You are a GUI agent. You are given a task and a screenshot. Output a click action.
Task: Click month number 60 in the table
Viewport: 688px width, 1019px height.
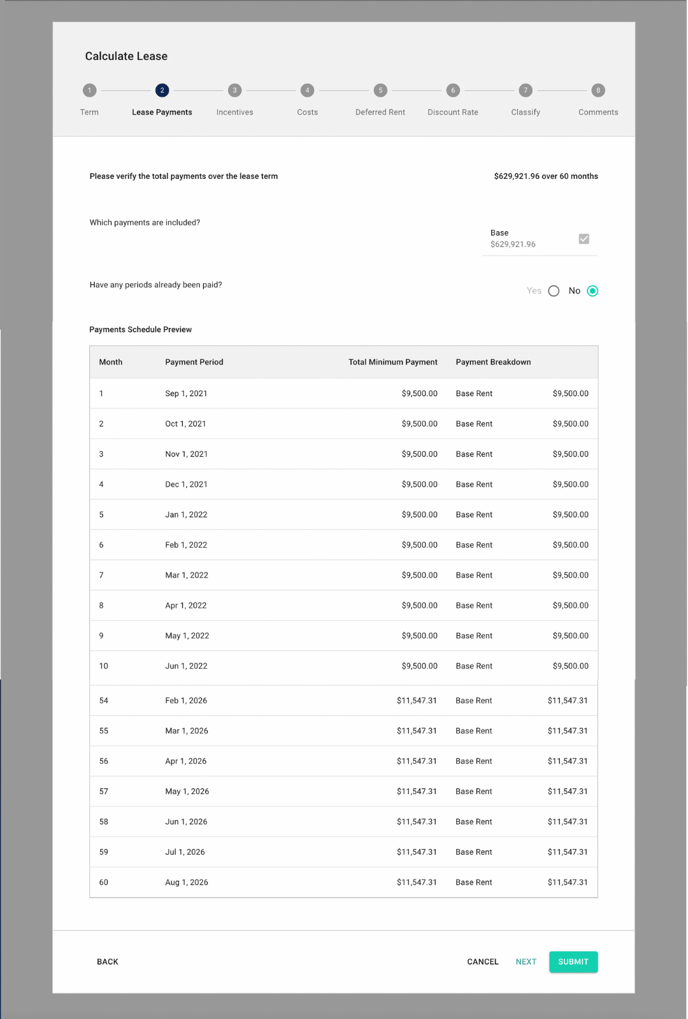103,883
